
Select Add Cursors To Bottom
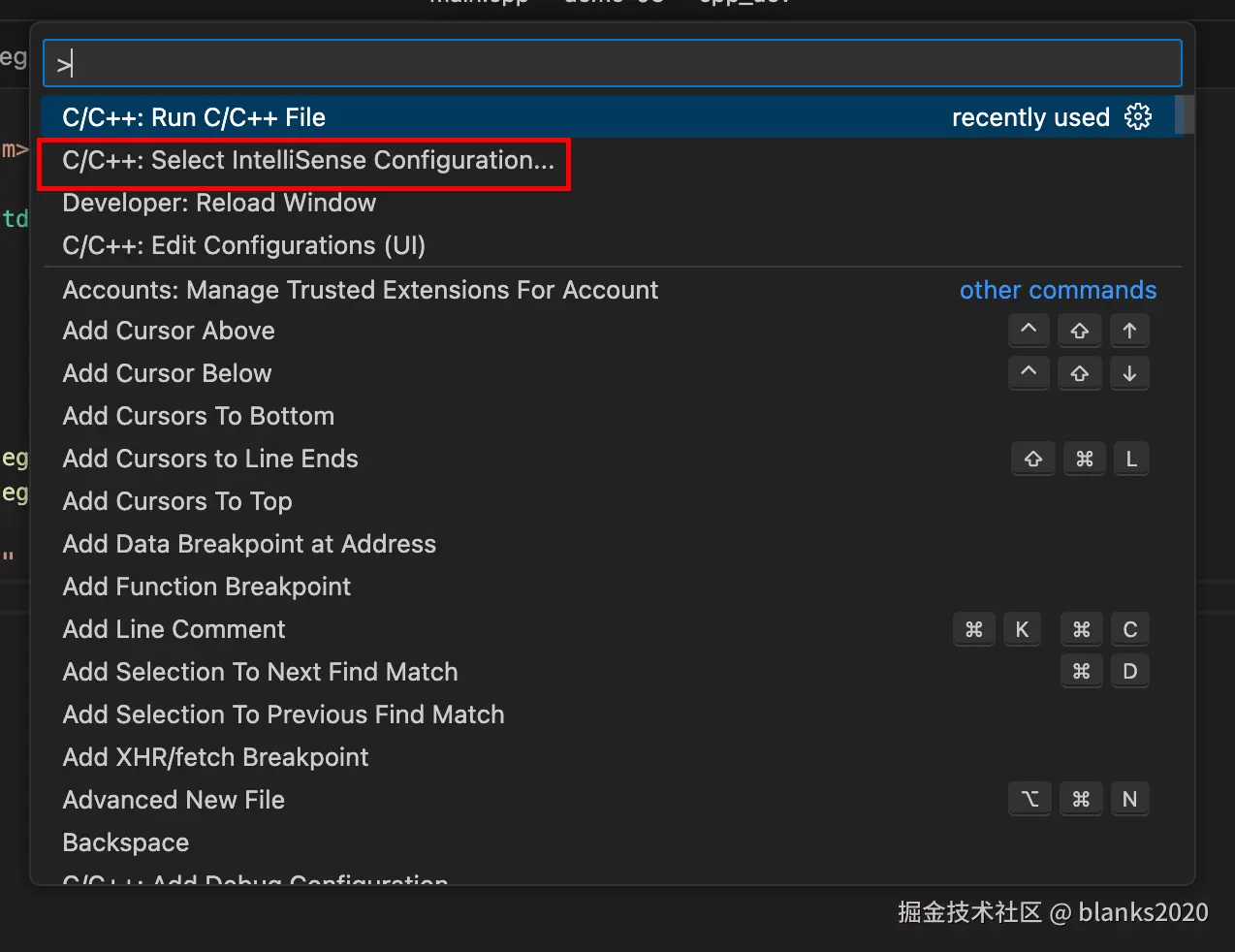coord(199,417)
